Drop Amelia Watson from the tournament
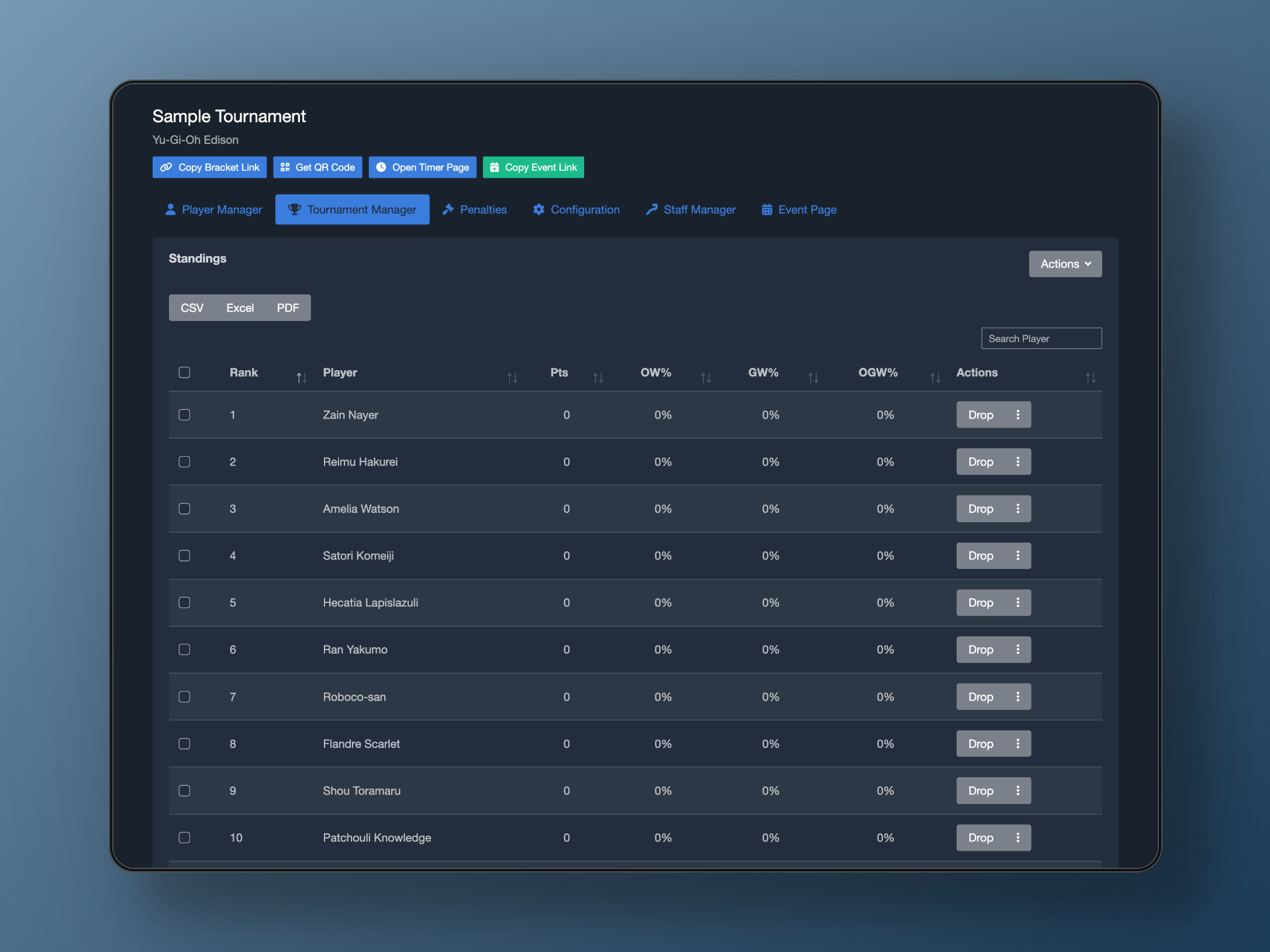Screen dimensions: 1270x952 point(980,509)
